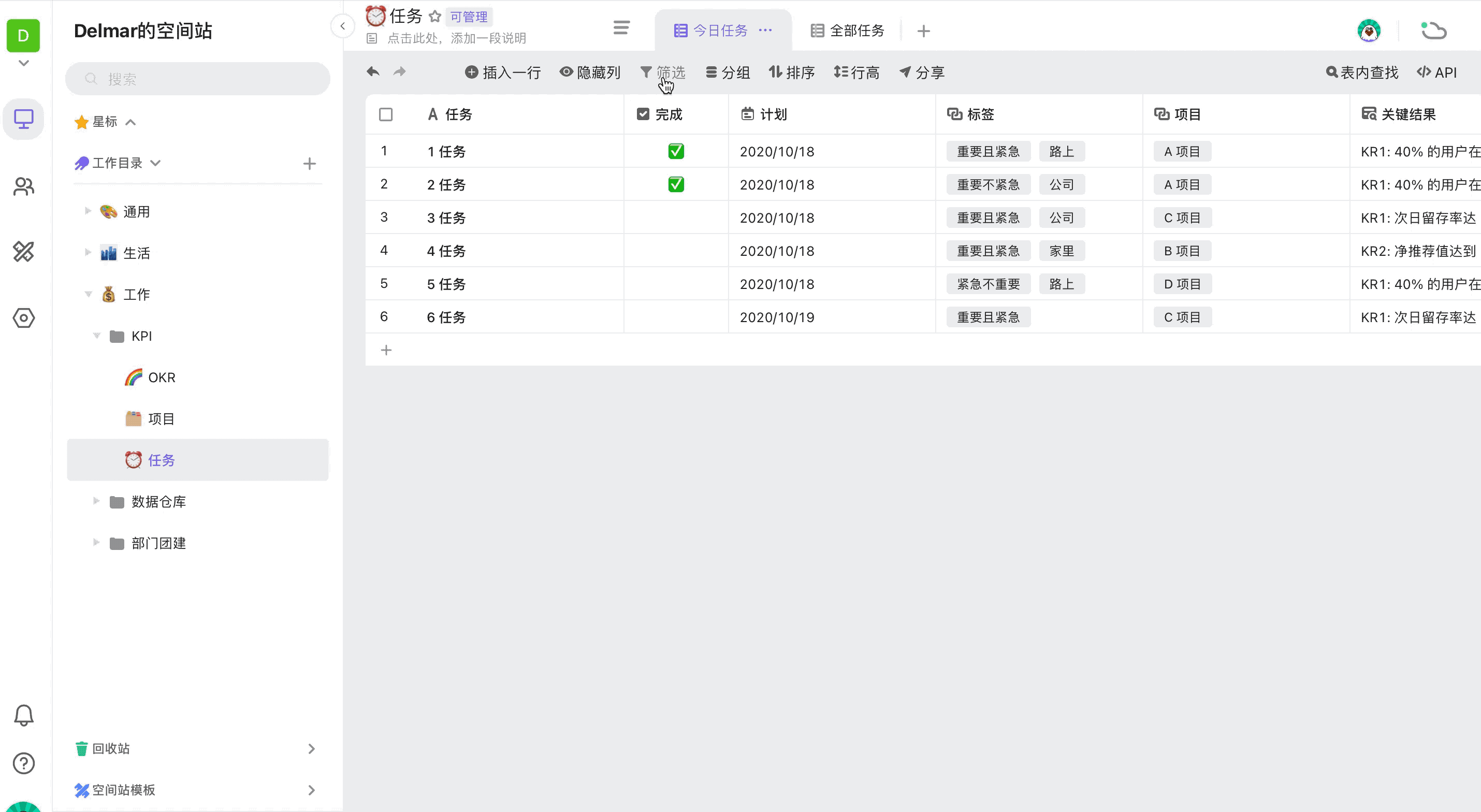1481x812 pixels.
Task: Add a new view with plus icon
Action: pos(923,31)
